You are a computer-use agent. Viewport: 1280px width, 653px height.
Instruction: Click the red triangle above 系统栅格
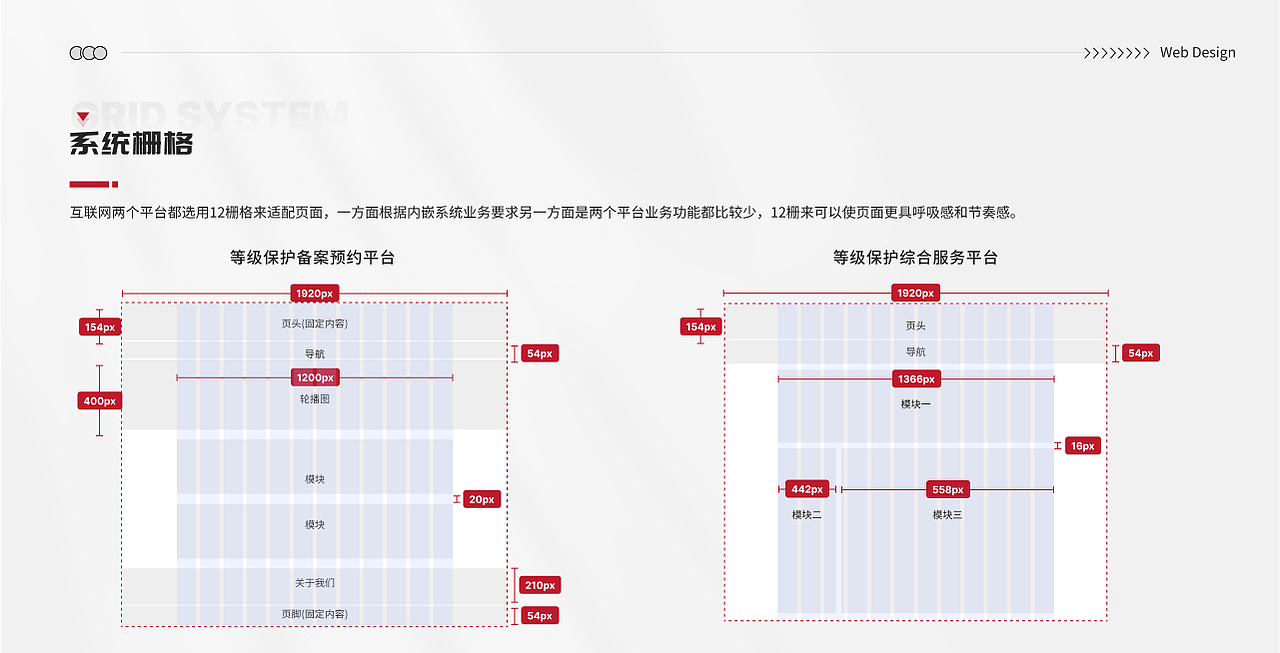(x=83, y=118)
